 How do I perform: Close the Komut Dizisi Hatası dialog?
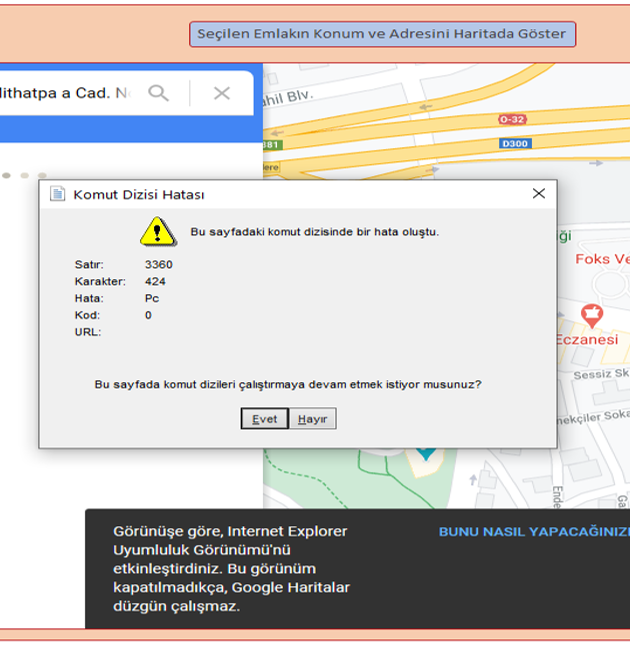tap(538, 194)
